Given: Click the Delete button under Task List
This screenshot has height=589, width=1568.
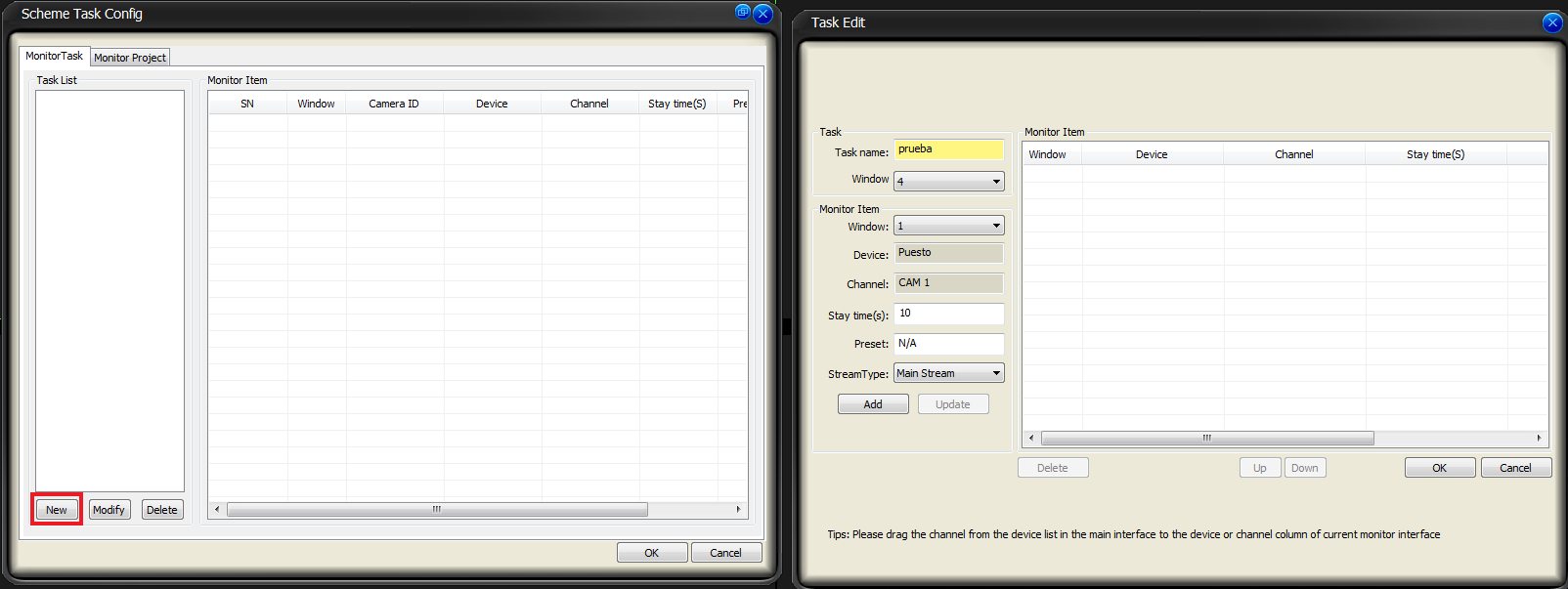Looking at the screenshot, I should point(162,510).
